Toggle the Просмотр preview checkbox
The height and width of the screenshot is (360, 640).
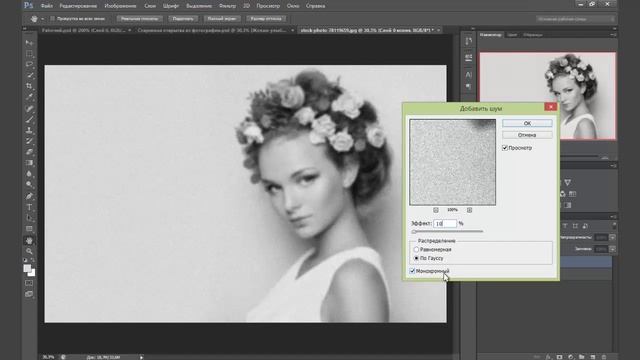click(505, 148)
